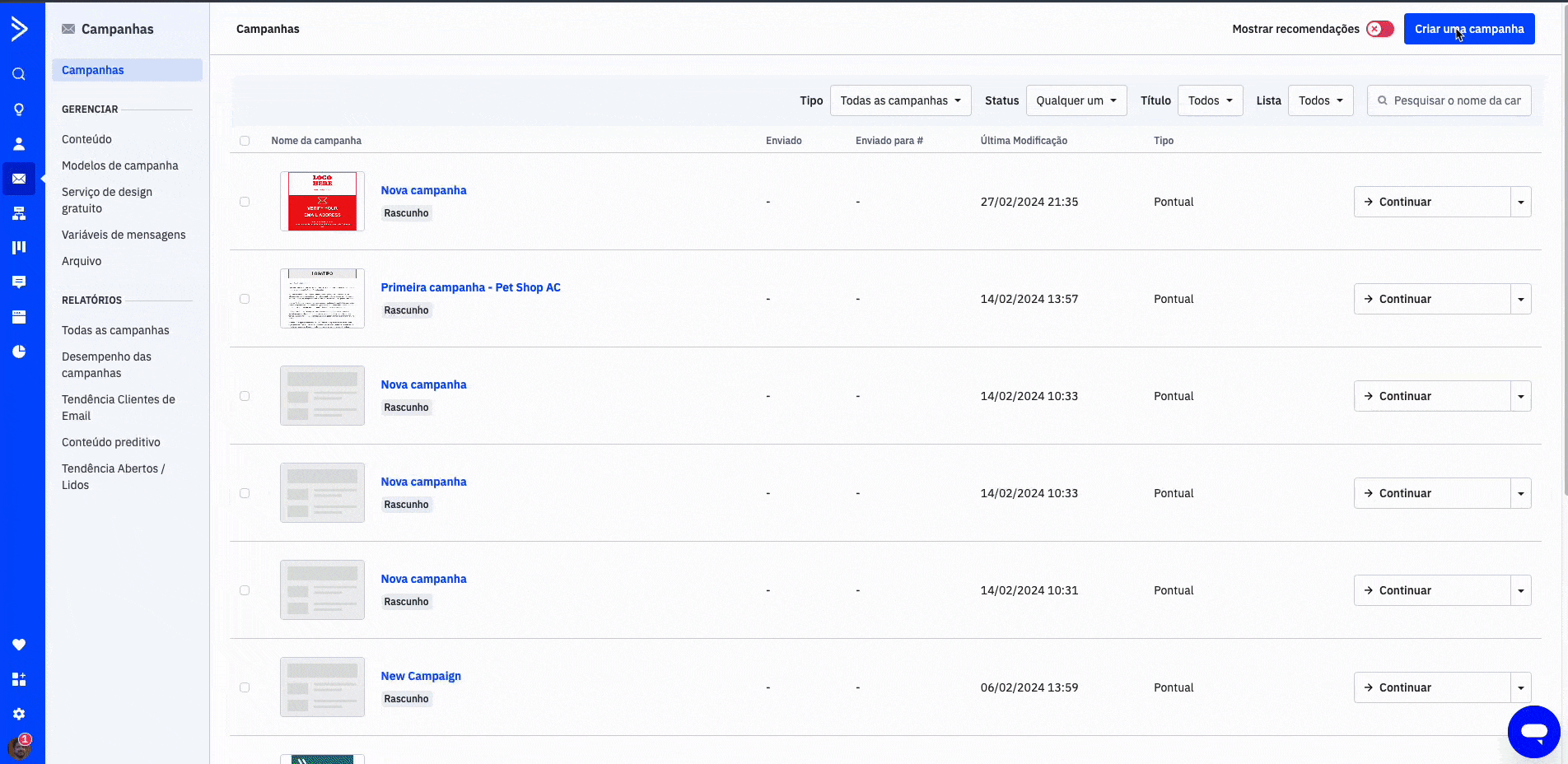
Task: Expand the Status Qualquer um dropdown
Action: click(1076, 100)
